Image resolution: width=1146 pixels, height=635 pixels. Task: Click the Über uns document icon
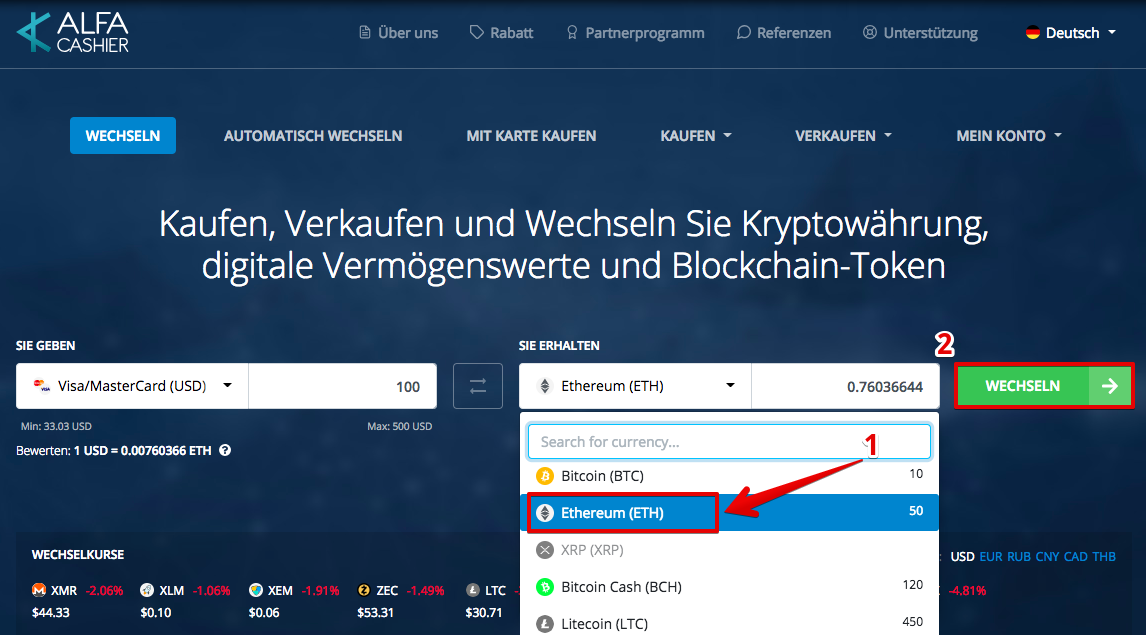click(365, 32)
